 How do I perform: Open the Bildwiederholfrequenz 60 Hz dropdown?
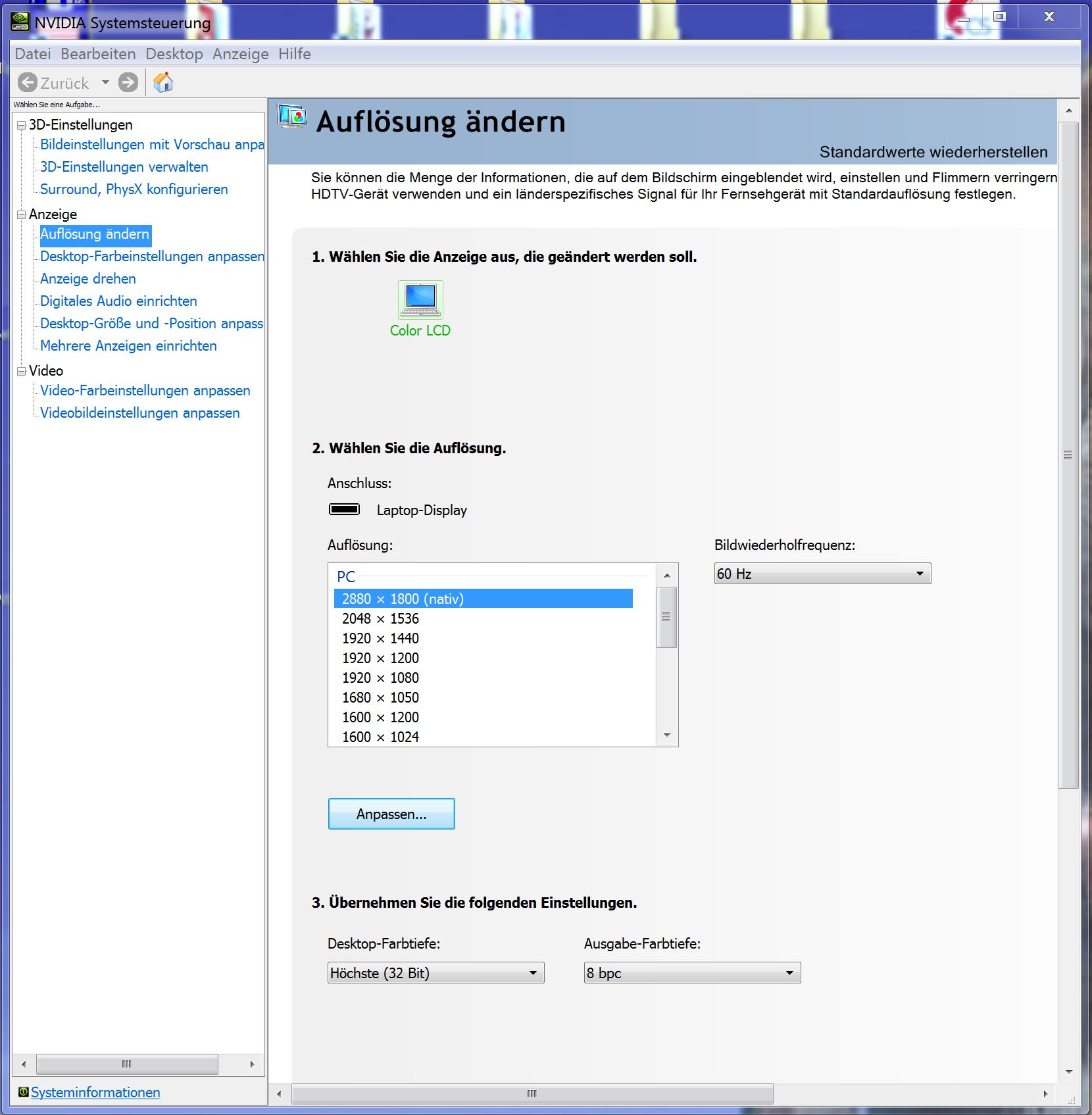click(x=822, y=574)
